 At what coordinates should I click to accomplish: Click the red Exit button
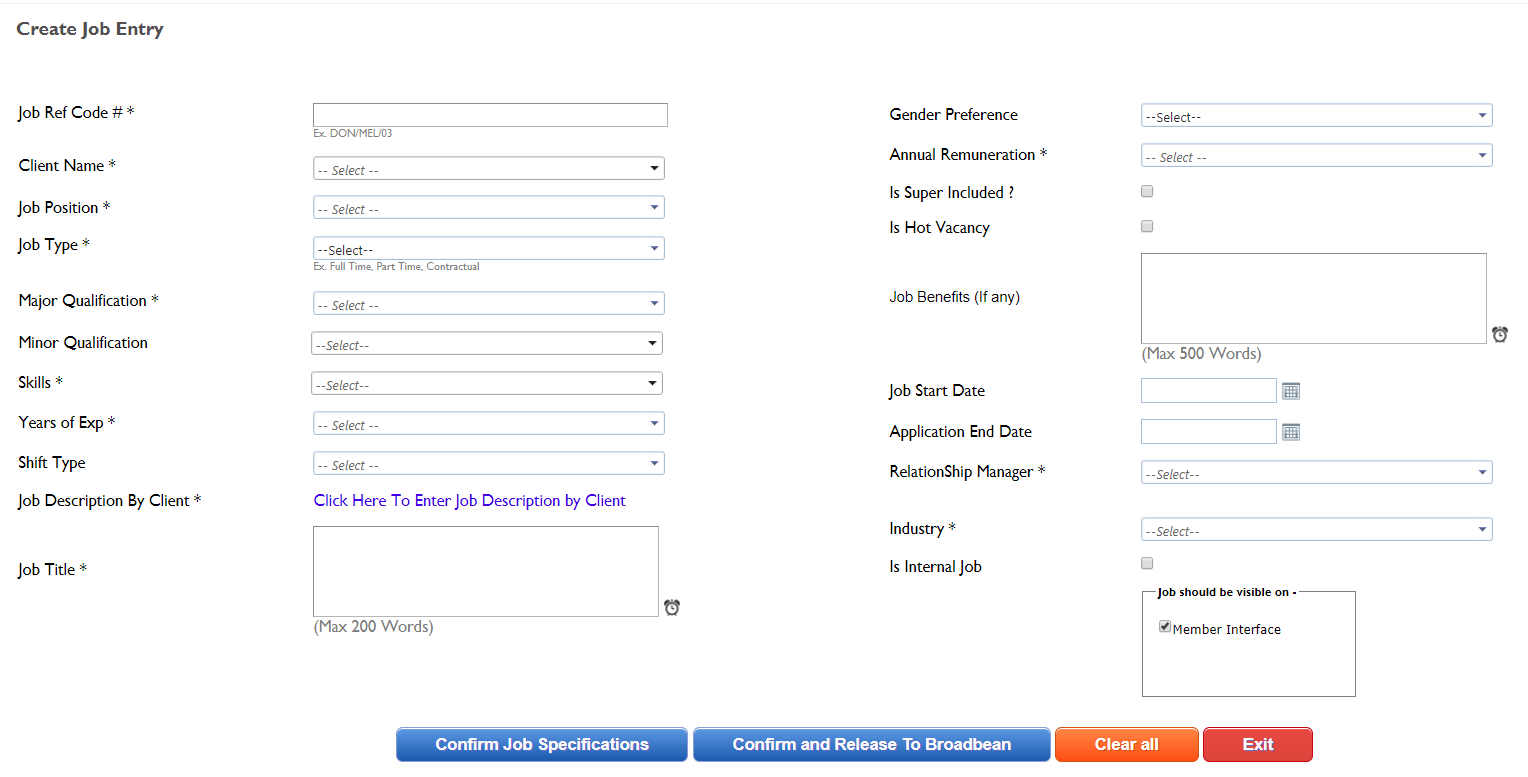(1258, 745)
